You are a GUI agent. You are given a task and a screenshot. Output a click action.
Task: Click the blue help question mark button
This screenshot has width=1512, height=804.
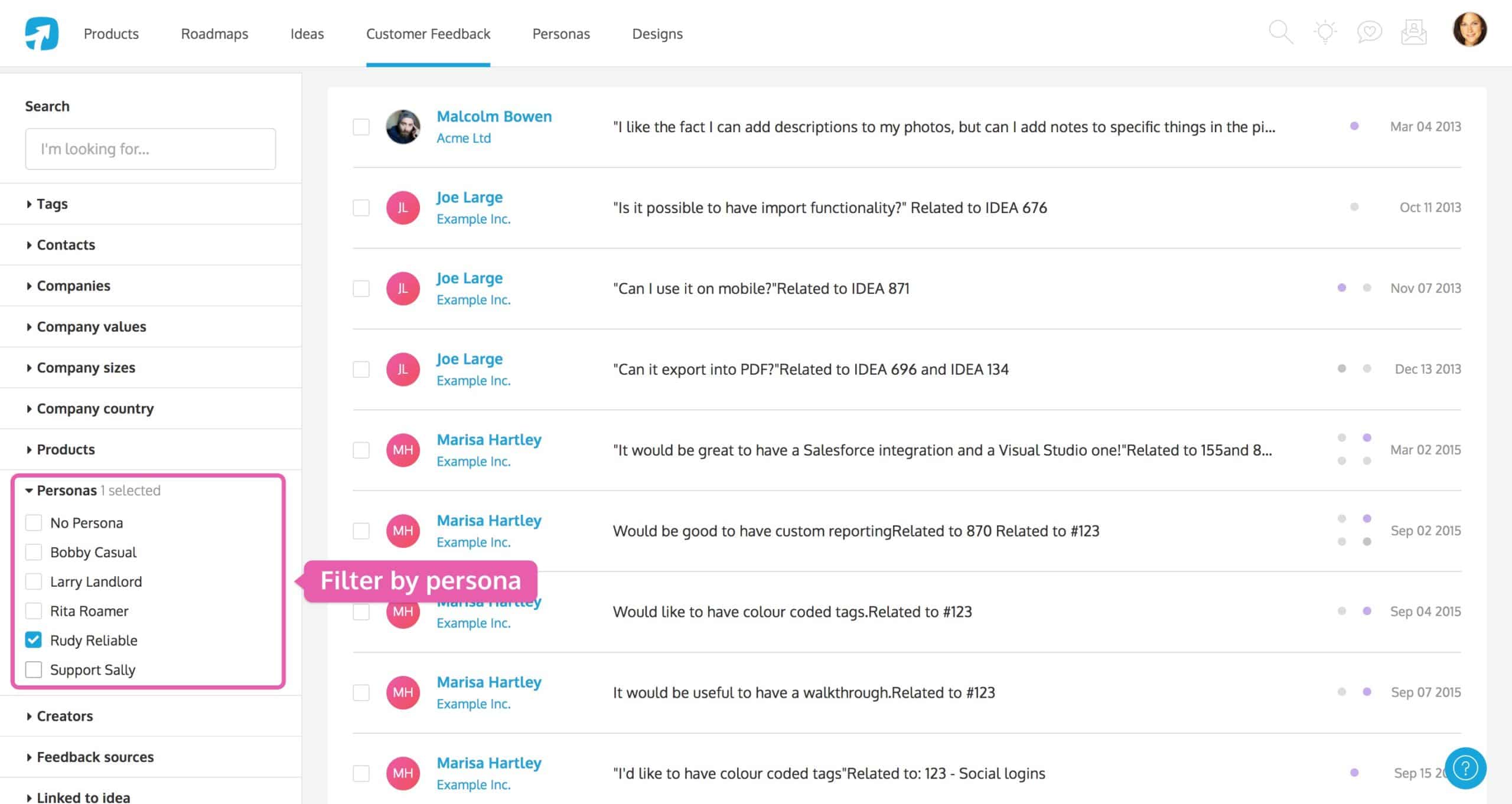coord(1465,768)
